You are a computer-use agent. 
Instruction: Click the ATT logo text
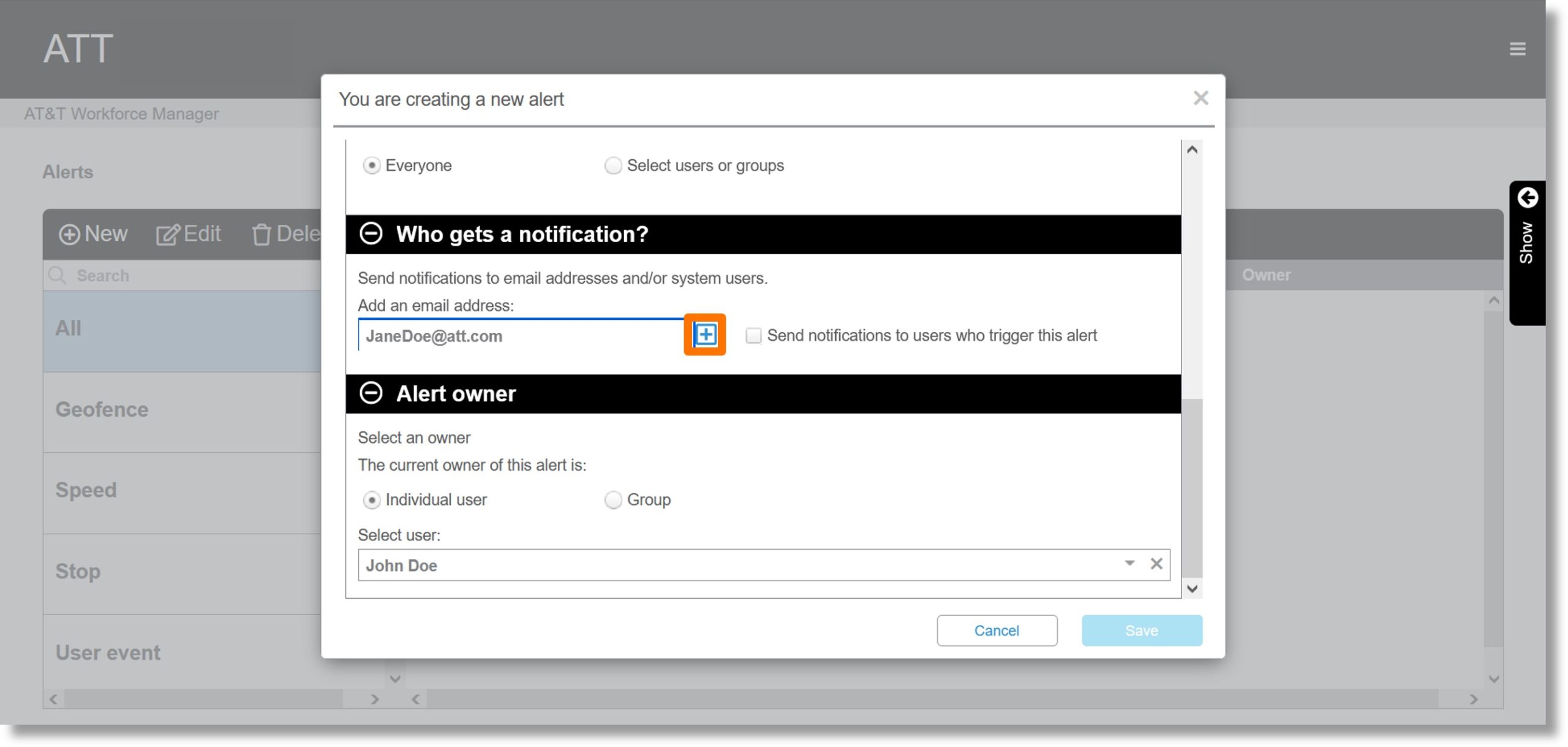click(78, 48)
